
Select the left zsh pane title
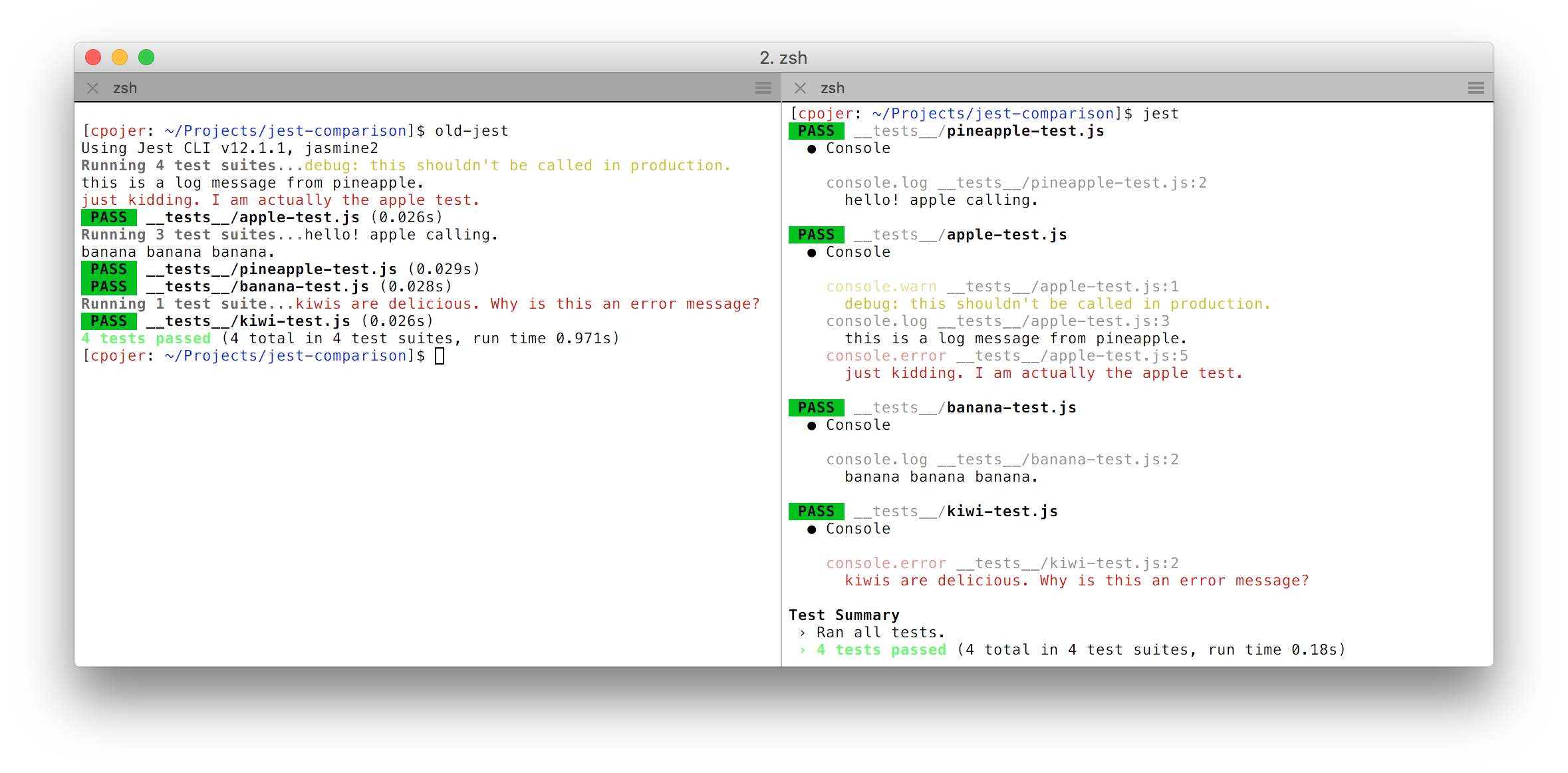tap(125, 88)
